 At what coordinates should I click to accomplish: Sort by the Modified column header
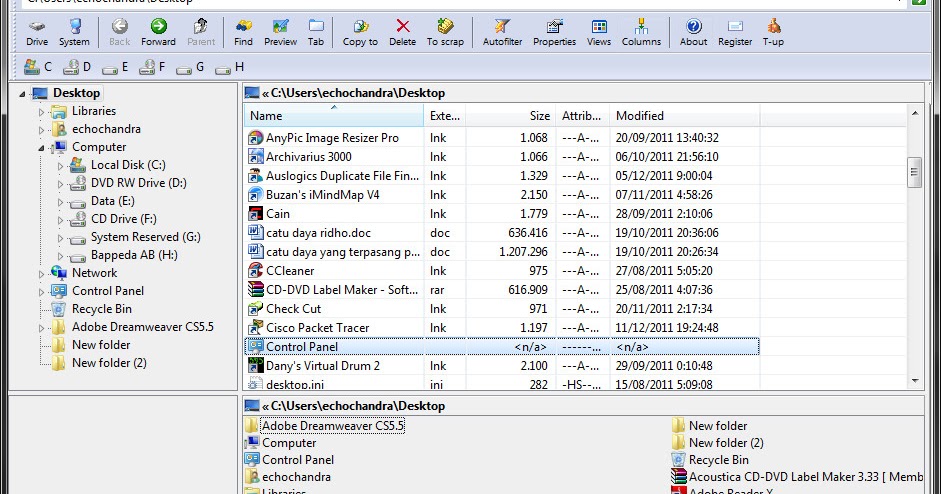pos(685,116)
